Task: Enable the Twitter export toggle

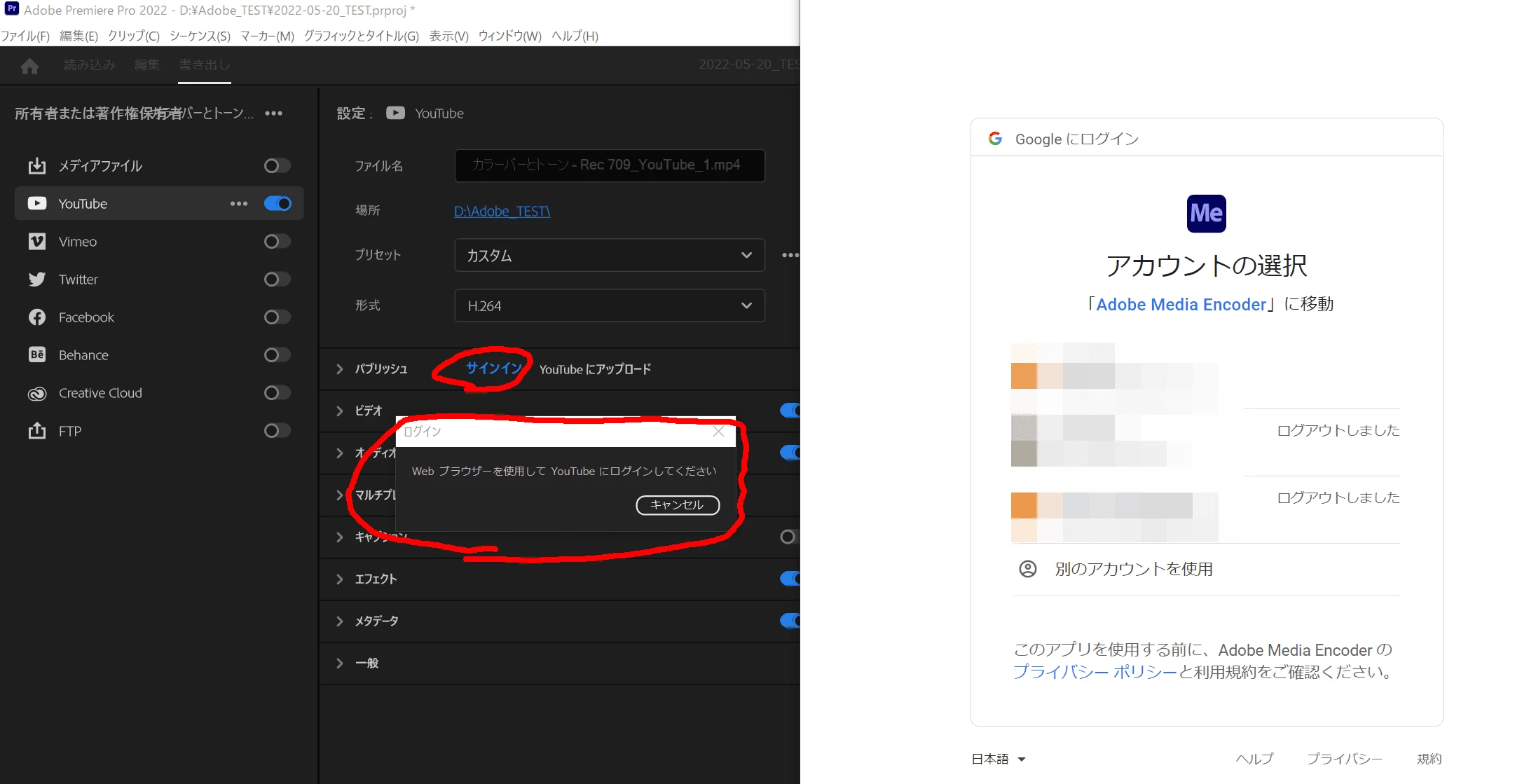Action: tap(277, 280)
